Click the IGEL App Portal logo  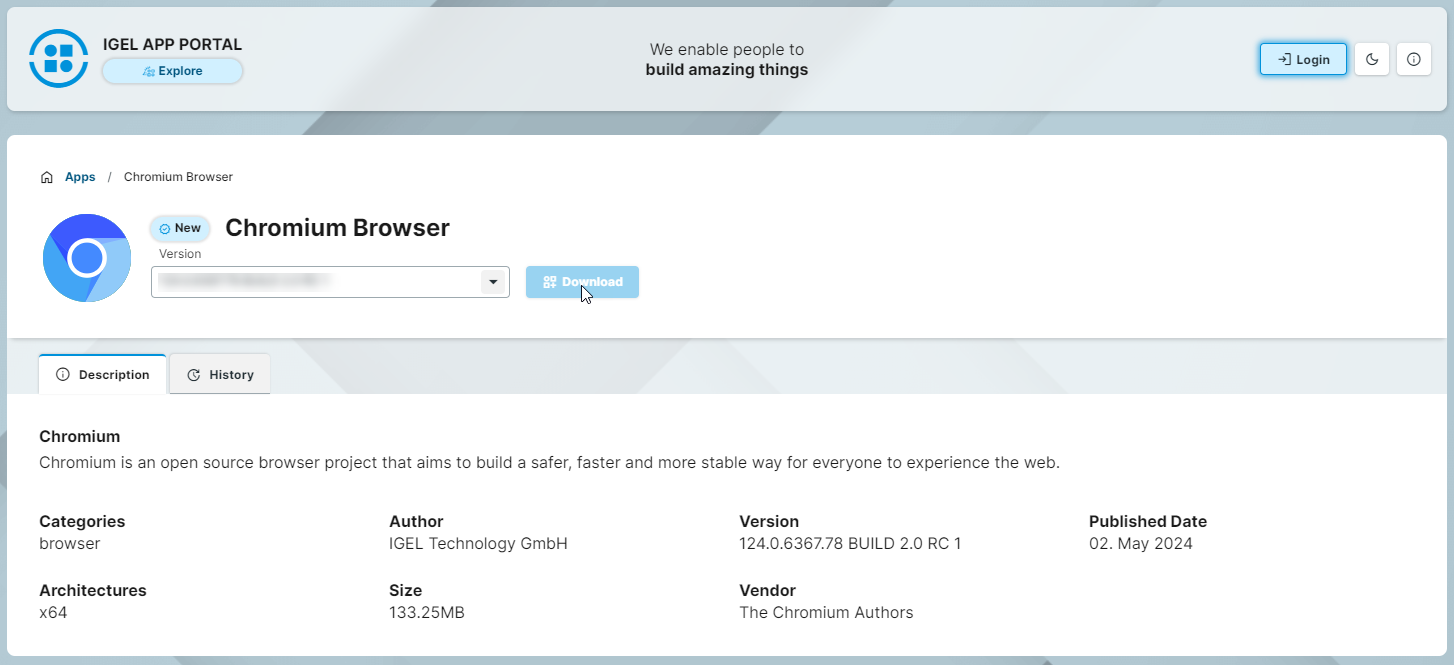[59, 58]
